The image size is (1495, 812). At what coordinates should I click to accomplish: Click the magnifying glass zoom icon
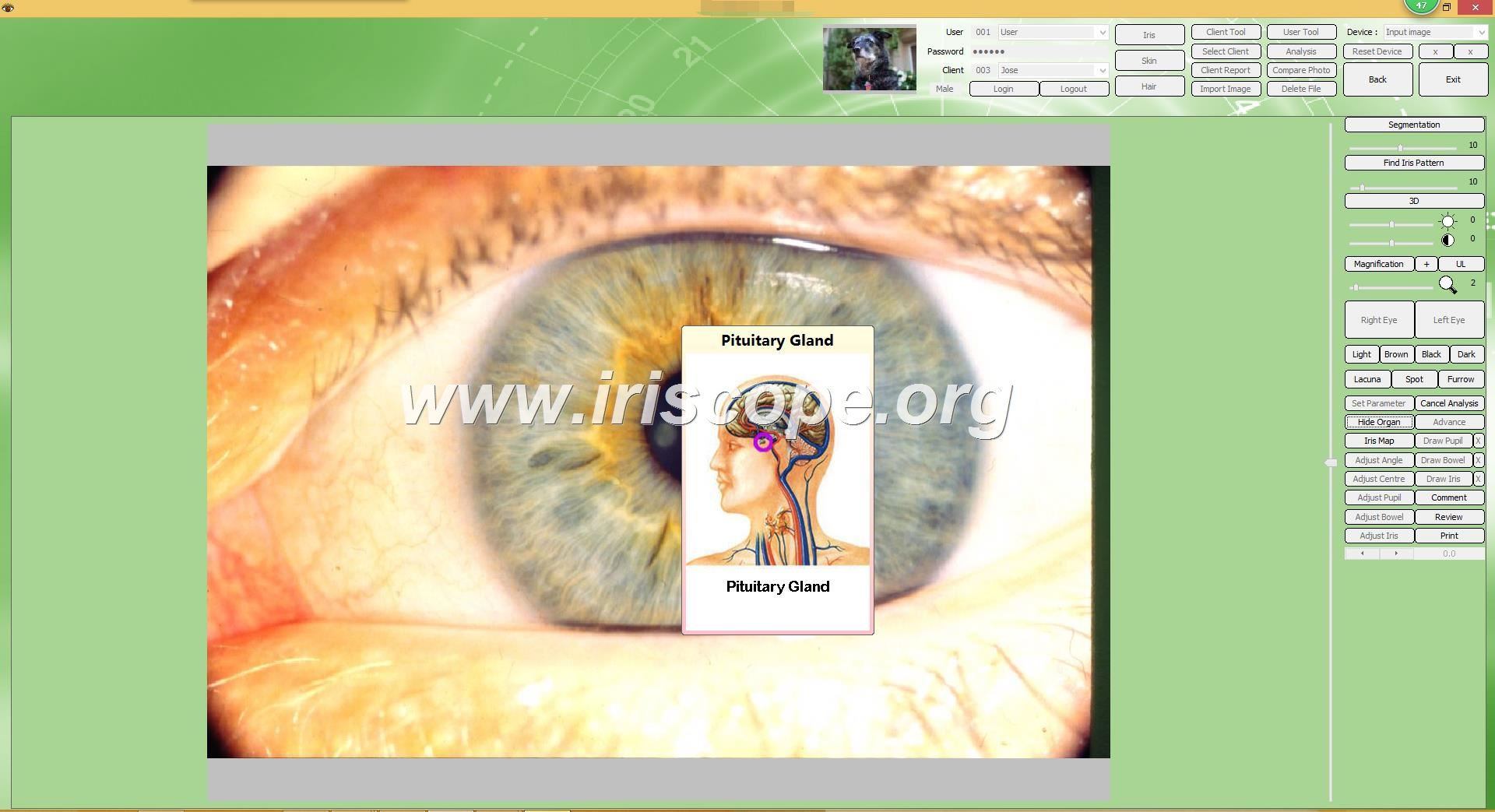click(1448, 285)
